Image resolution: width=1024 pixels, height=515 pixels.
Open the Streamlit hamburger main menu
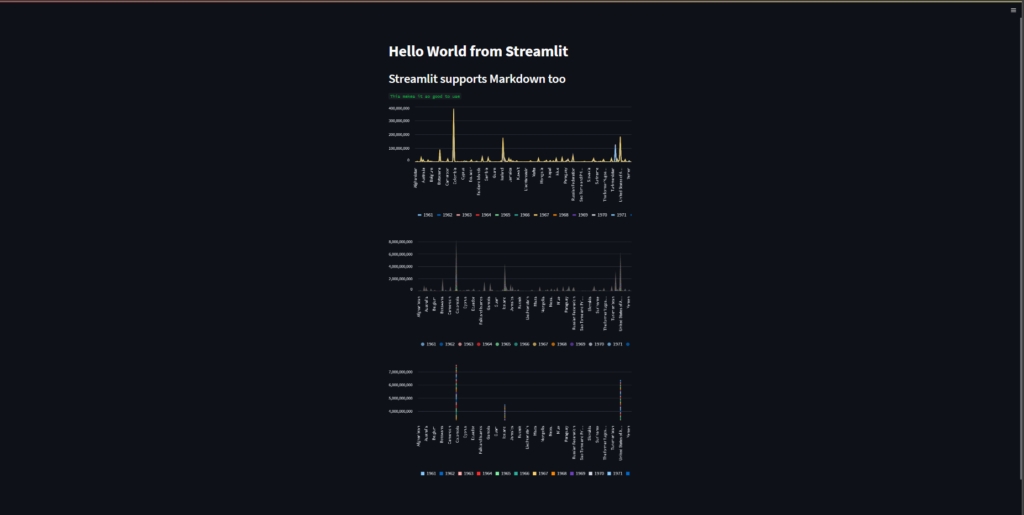coord(1014,10)
